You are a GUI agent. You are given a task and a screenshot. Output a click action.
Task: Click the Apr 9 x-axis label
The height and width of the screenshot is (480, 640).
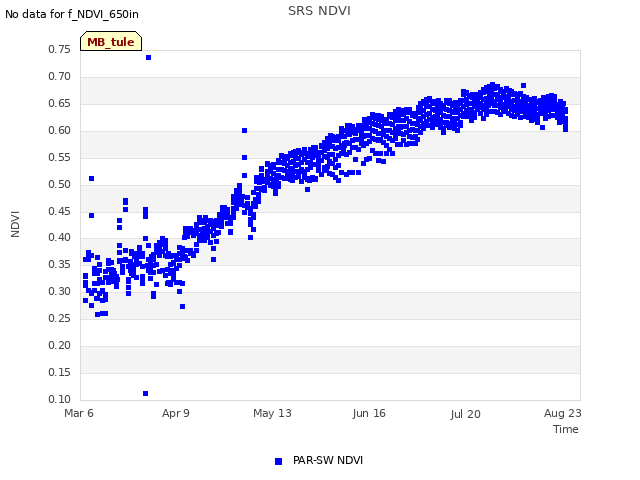click(176, 413)
